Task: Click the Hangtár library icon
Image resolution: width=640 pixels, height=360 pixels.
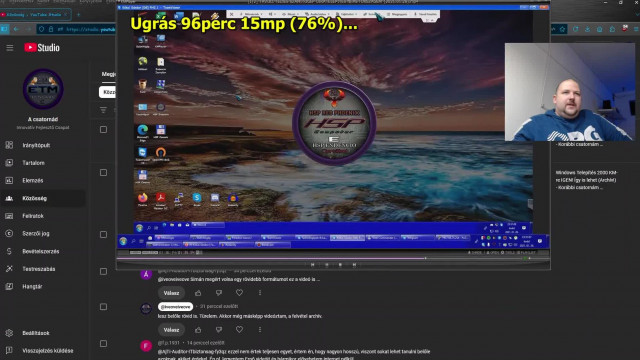Action: tap(9, 287)
